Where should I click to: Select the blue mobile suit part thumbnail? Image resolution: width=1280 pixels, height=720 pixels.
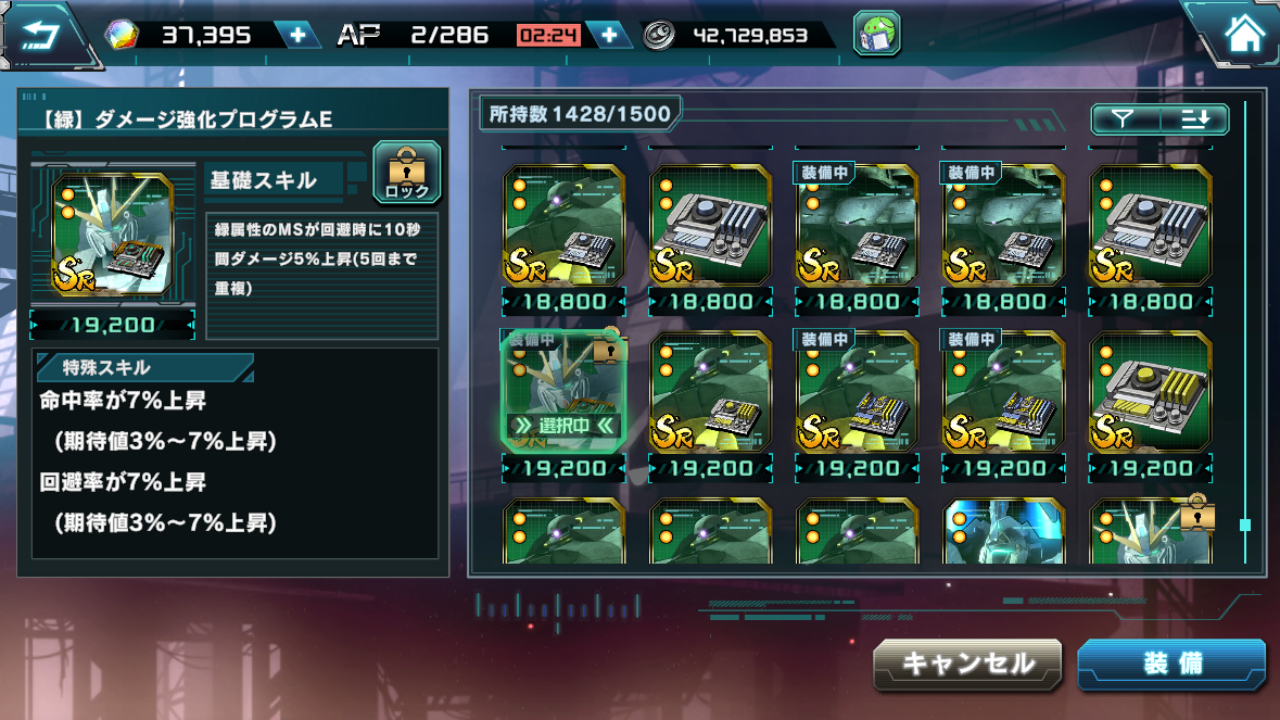[x=1004, y=531]
